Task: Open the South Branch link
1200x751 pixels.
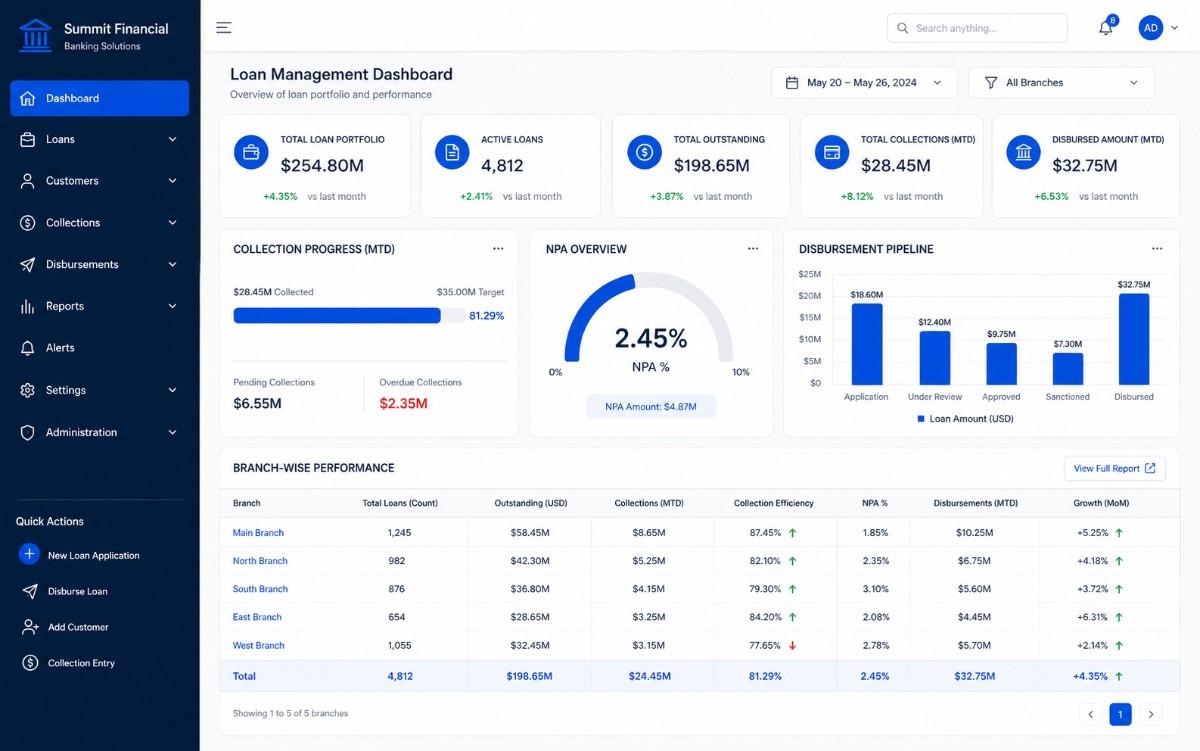Action: (260, 589)
